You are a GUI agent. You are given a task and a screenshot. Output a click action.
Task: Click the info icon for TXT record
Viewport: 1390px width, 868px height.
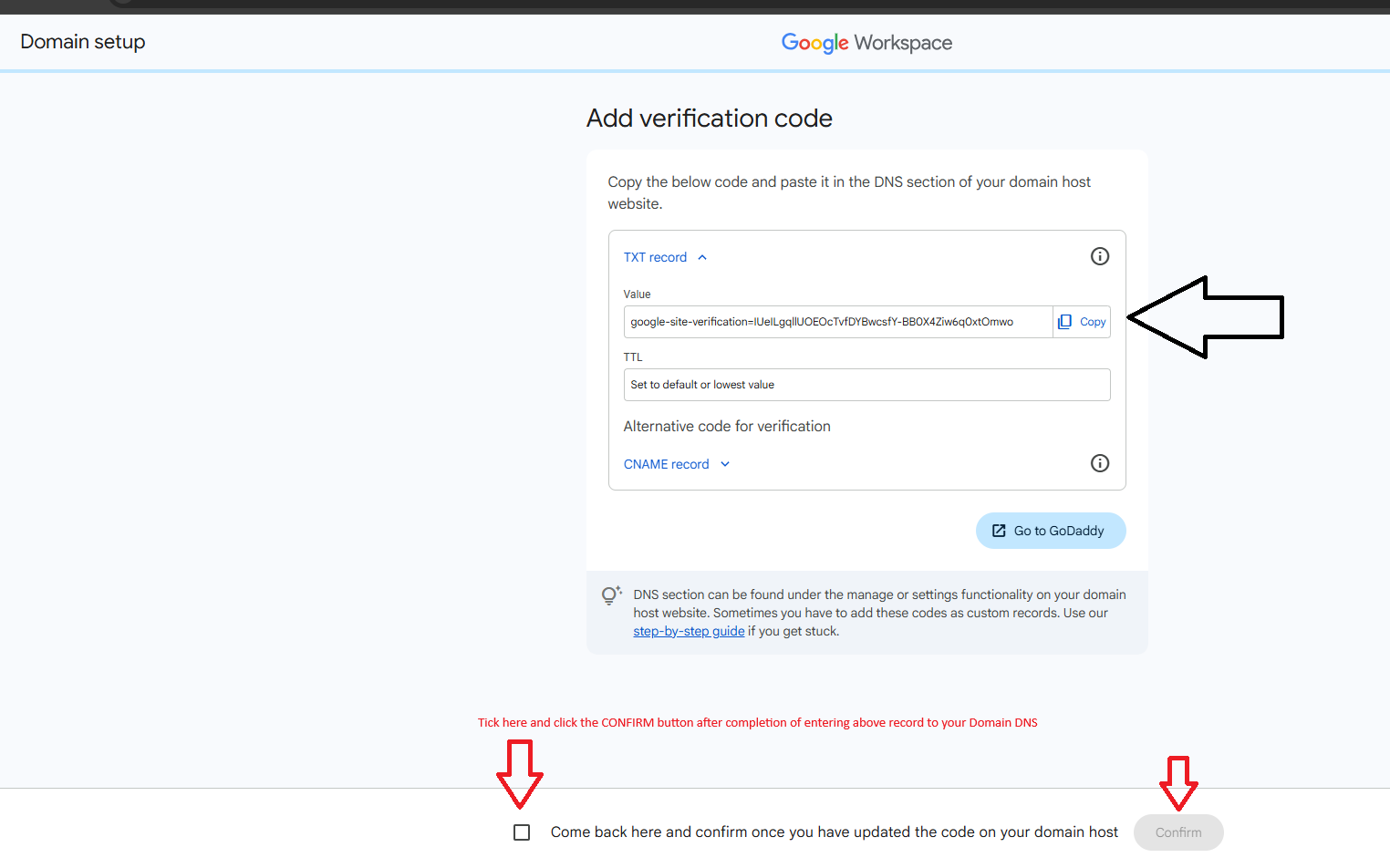click(1100, 256)
